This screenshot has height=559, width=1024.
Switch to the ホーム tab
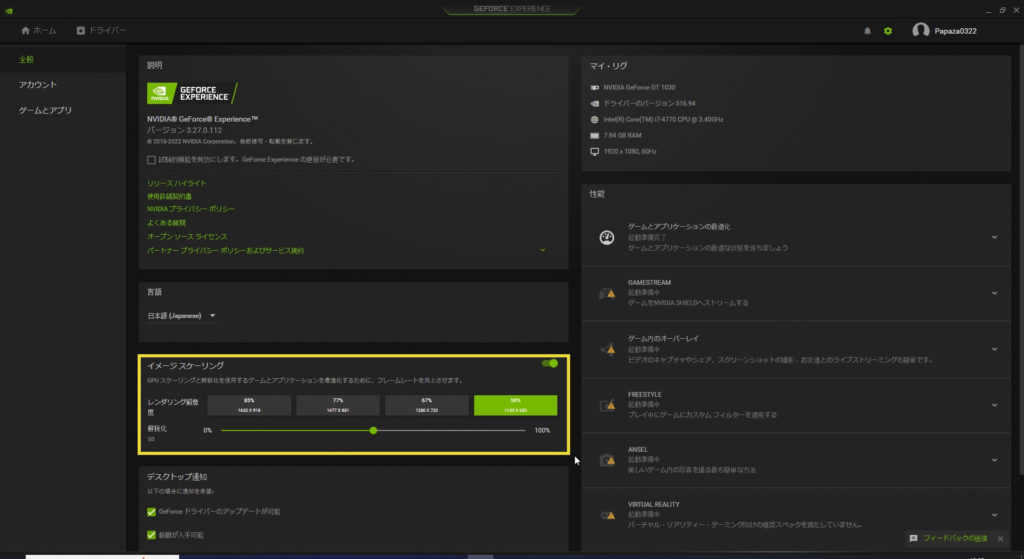[x=38, y=31]
